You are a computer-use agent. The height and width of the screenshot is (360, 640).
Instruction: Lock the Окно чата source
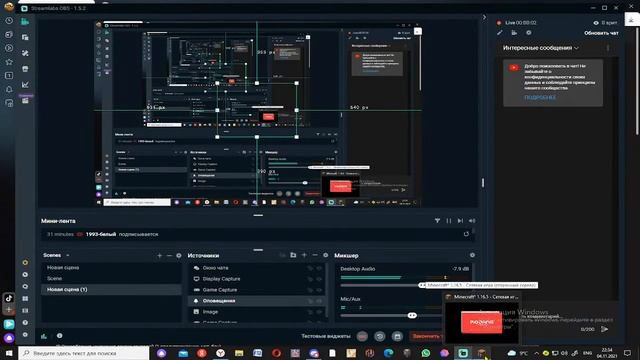(x=310, y=268)
